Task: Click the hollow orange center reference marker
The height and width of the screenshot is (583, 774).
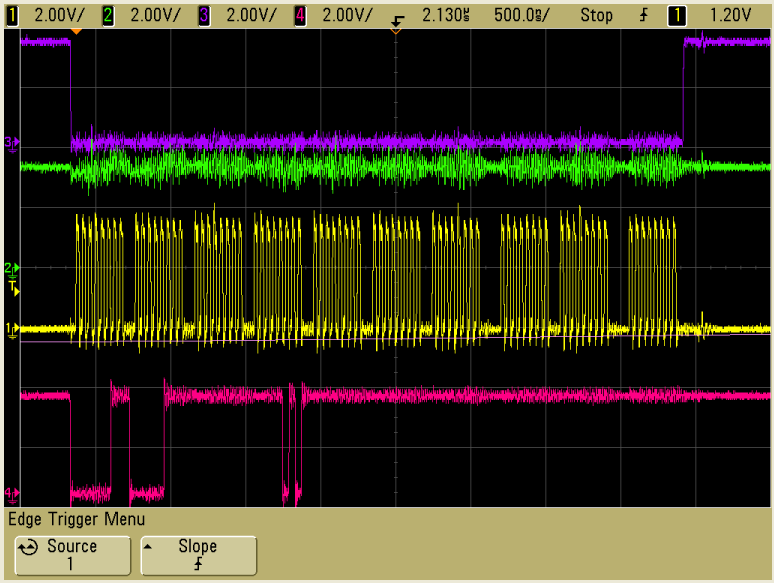Action: [x=395, y=31]
